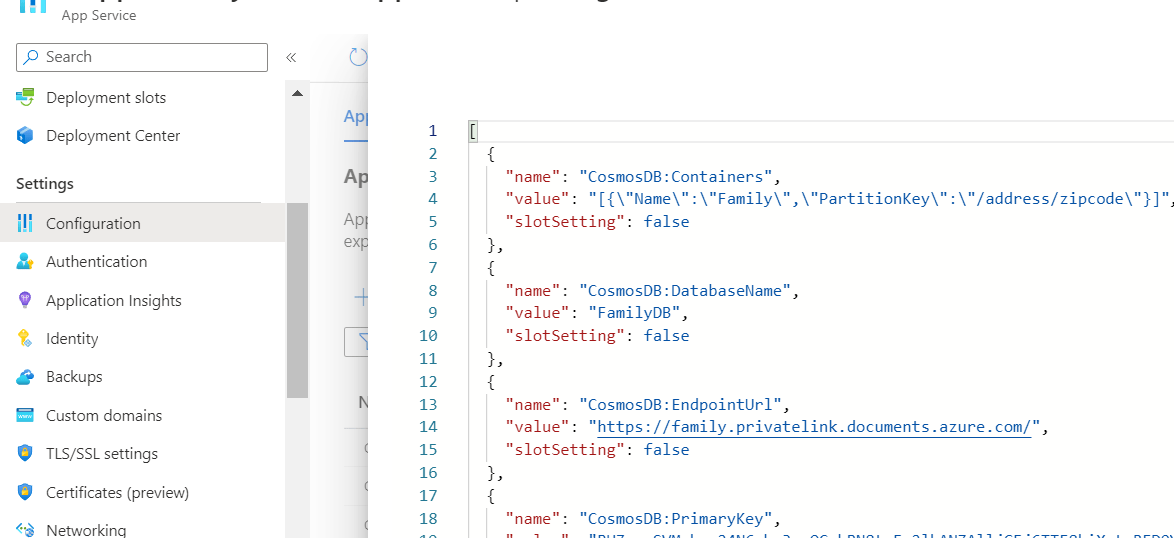Click the Deployment slots icon
This screenshot has height=538, width=1174.
pyautogui.click(x=25, y=97)
